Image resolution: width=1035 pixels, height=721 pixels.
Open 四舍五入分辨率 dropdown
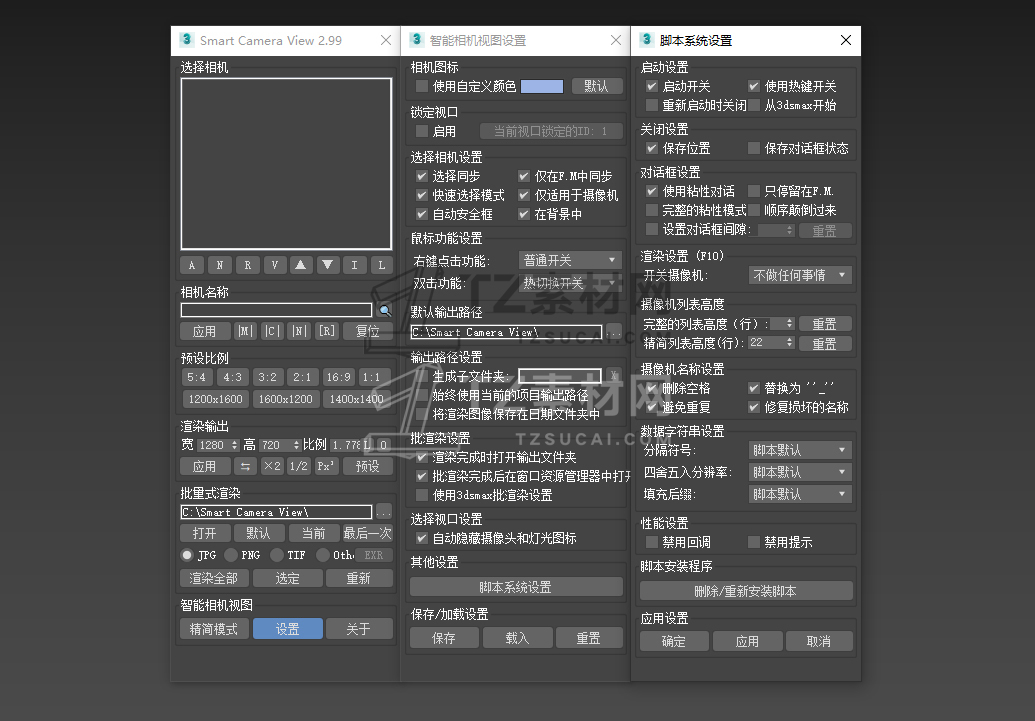click(x=800, y=472)
